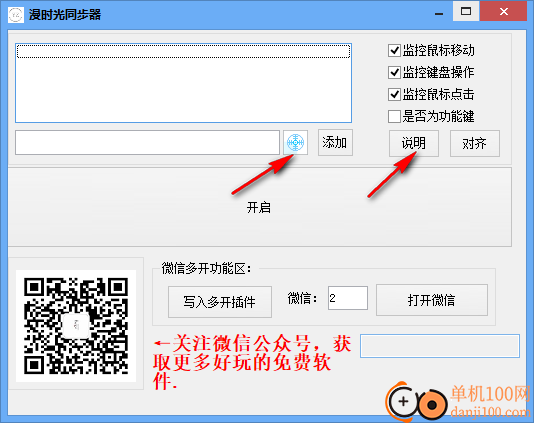Viewport: 534px width, 423px height.
Task: Maximize the 漫时光同步器 window
Action: pos(466,12)
